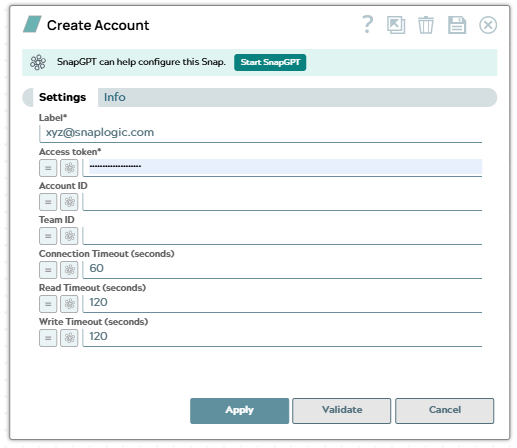This screenshot has height=448, width=517.
Task: Apply the account settings
Action: [239, 411]
